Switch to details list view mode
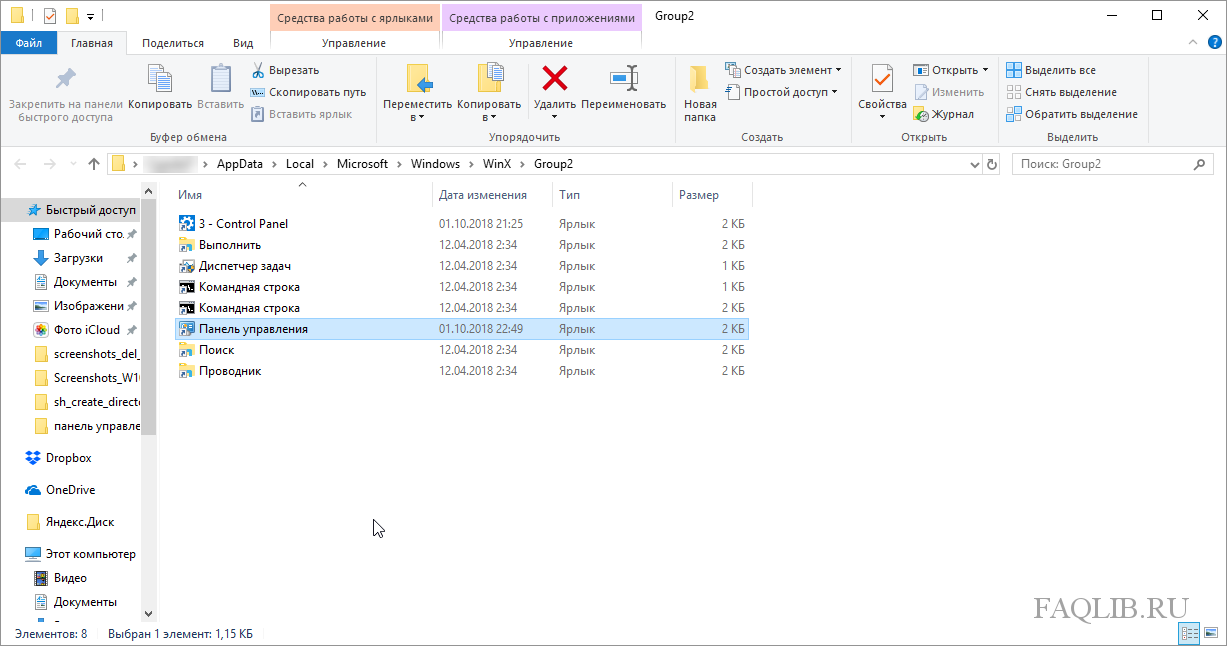The width and height of the screenshot is (1227, 646). click(x=1190, y=634)
